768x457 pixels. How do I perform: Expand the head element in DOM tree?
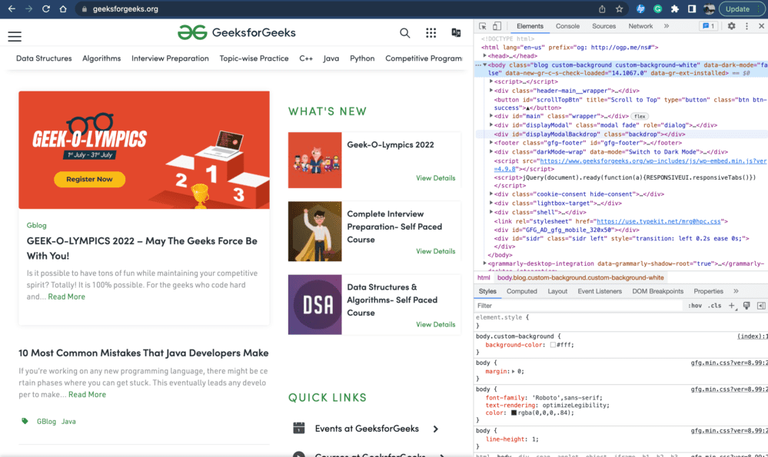click(x=485, y=56)
